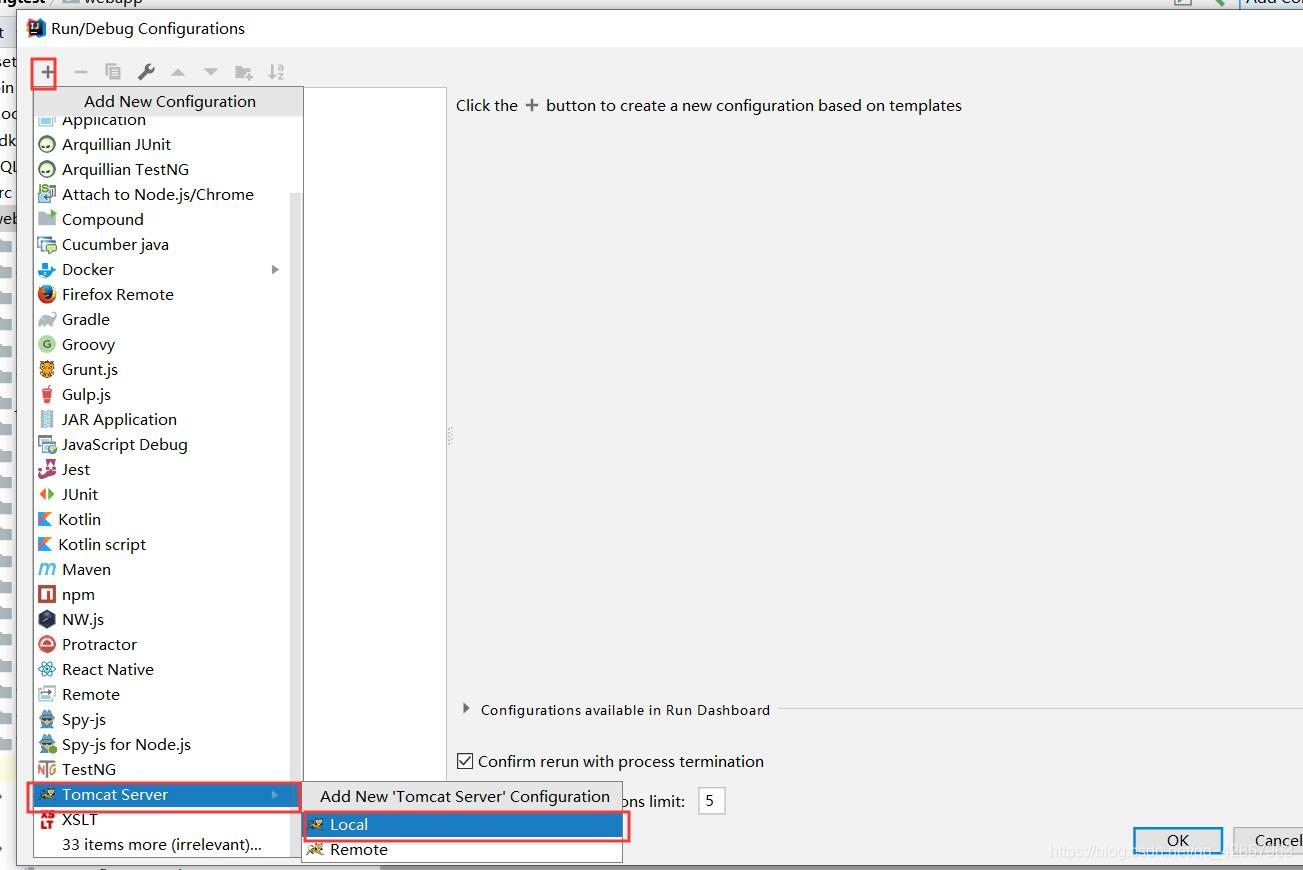Viewport: 1303px width, 870px height.
Task: Expand Configurations available in Run Dashboard
Action: [x=466, y=709]
